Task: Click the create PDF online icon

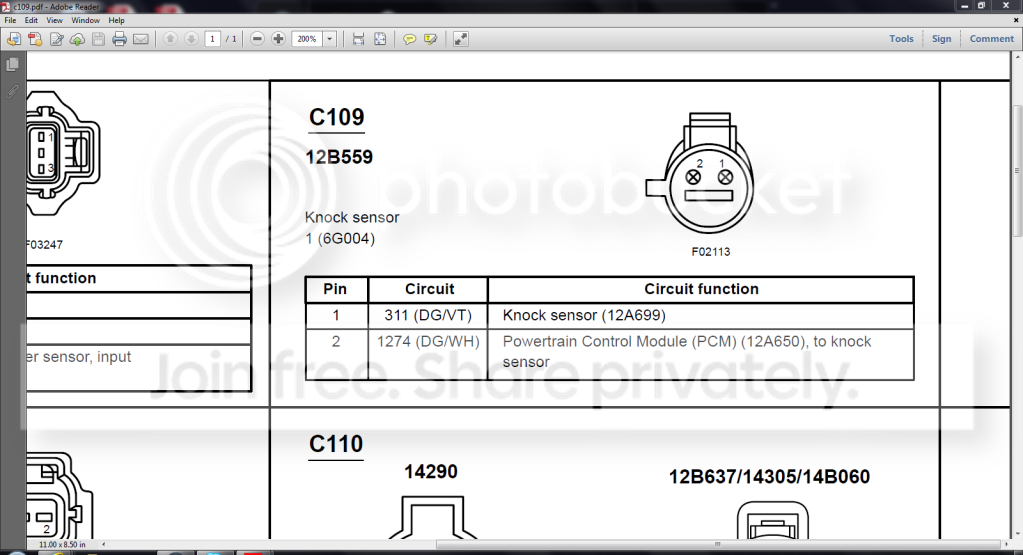Action: pos(35,39)
